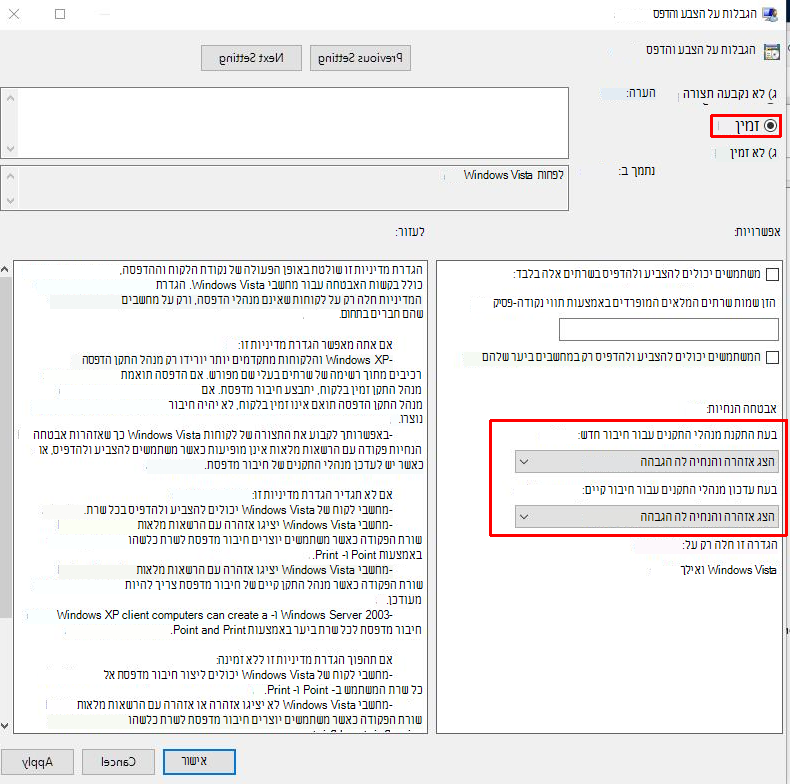The height and width of the screenshot is (784, 790).
Task: Click the mirrored Next Setting button
Action: pyautogui.click(x=251, y=58)
